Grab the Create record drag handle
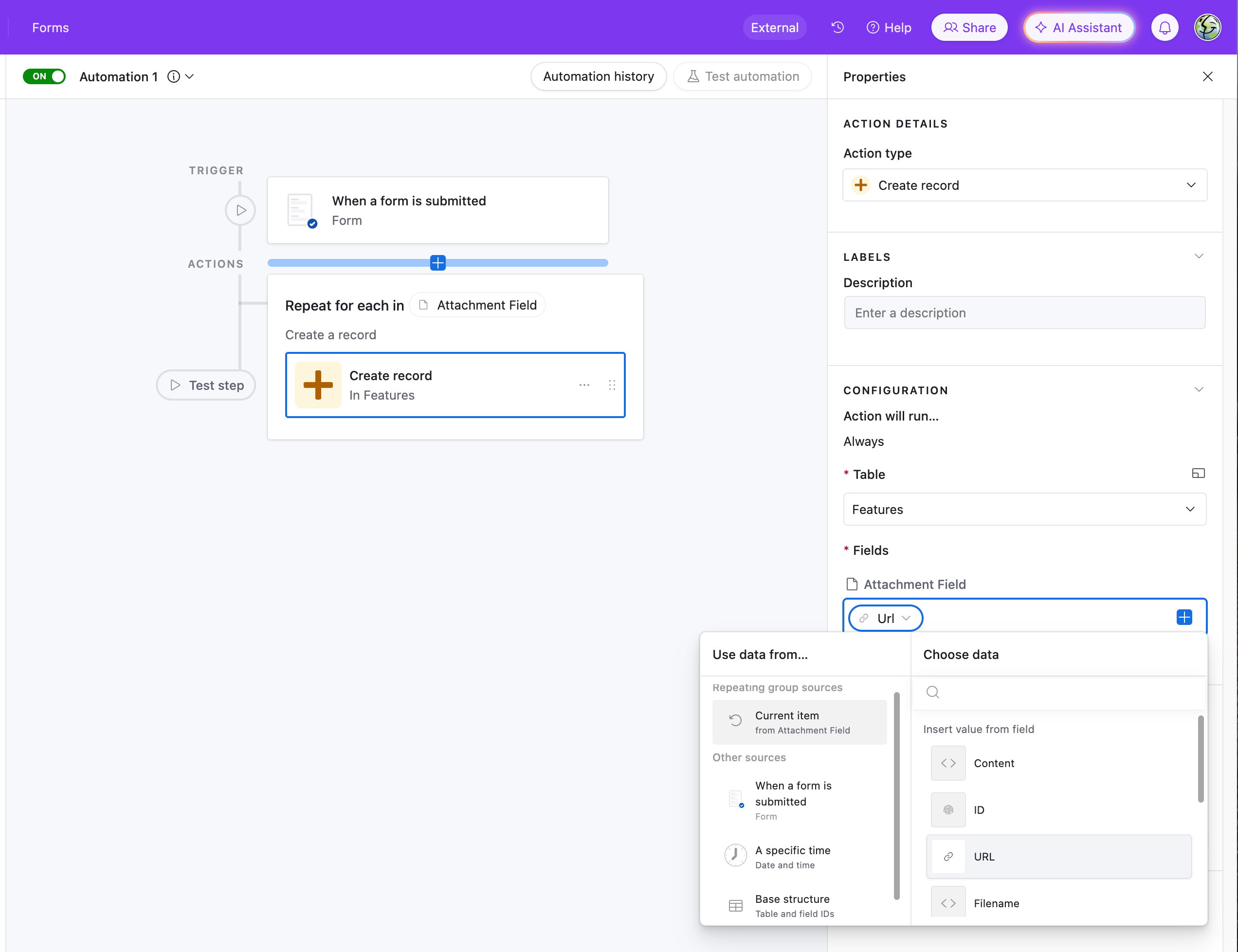1238x952 pixels. click(612, 385)
